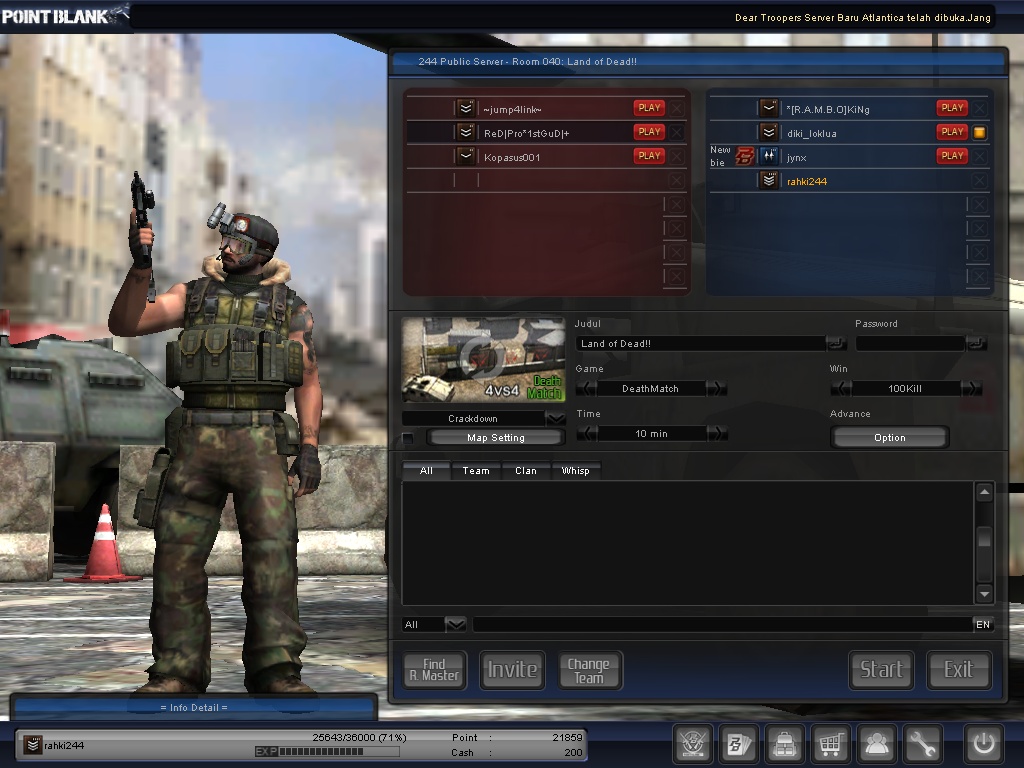1024x768 pixels.
Task: Click the power quit icon
Action: (984, 743)
